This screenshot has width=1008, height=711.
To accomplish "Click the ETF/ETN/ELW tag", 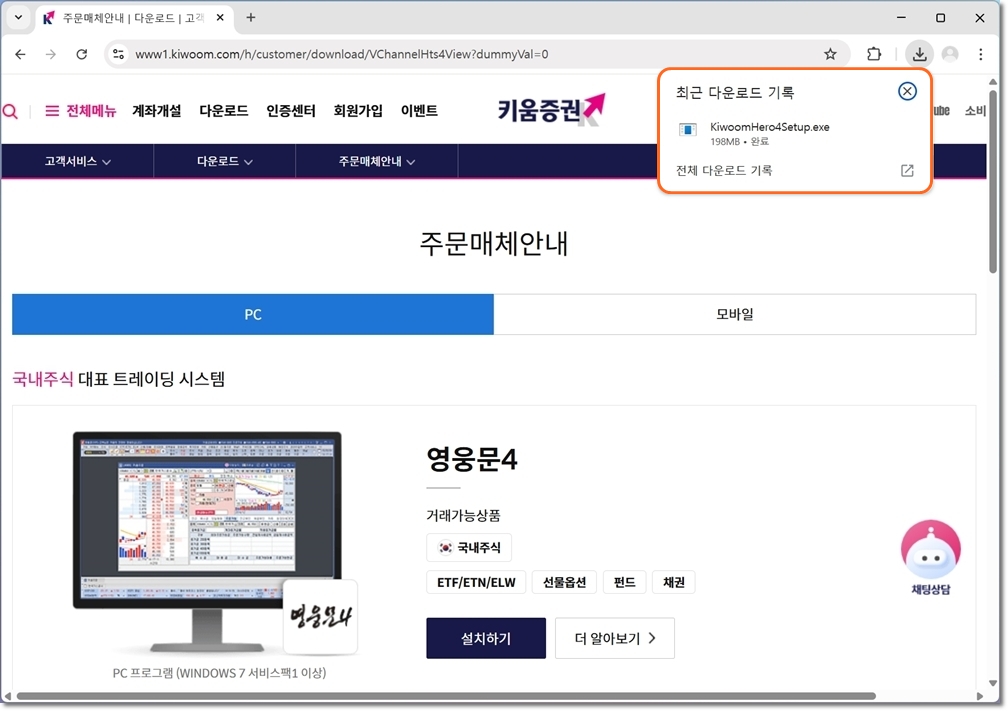I will [476, 582].
